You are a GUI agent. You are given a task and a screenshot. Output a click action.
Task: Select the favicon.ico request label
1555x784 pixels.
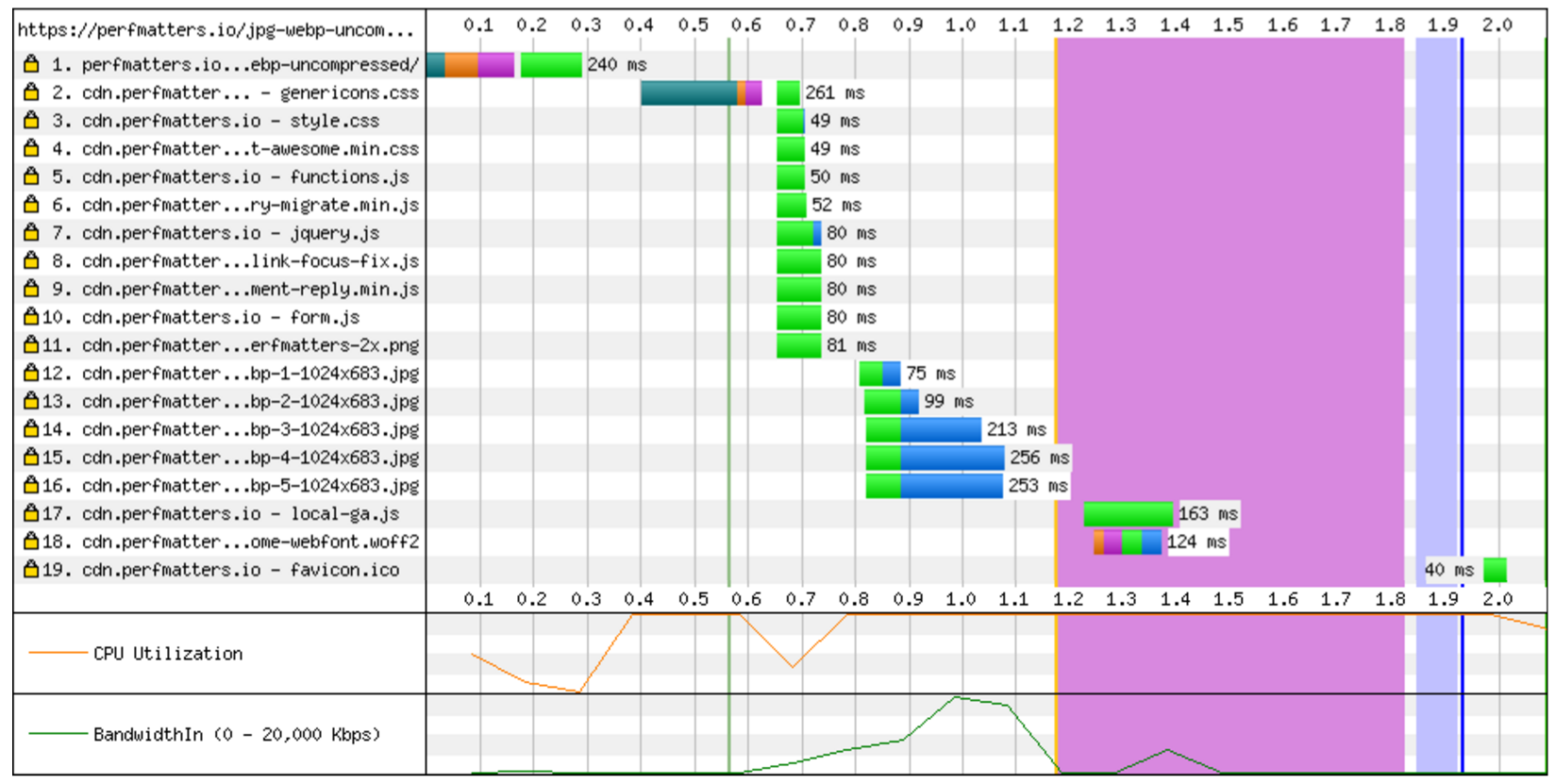coord(221,570)
